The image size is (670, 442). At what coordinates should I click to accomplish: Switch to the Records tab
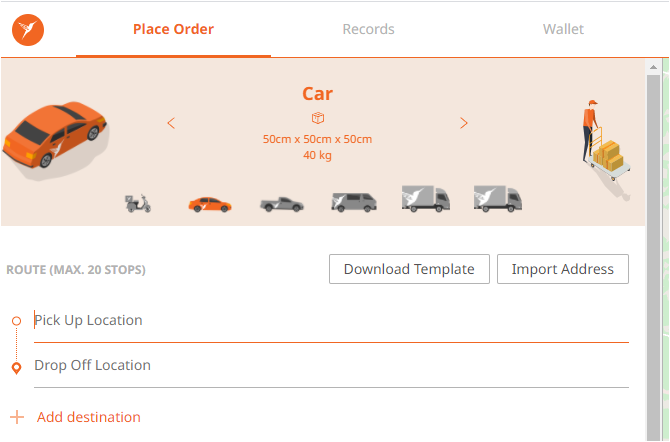pyautogui.click(x=368, y=29)
